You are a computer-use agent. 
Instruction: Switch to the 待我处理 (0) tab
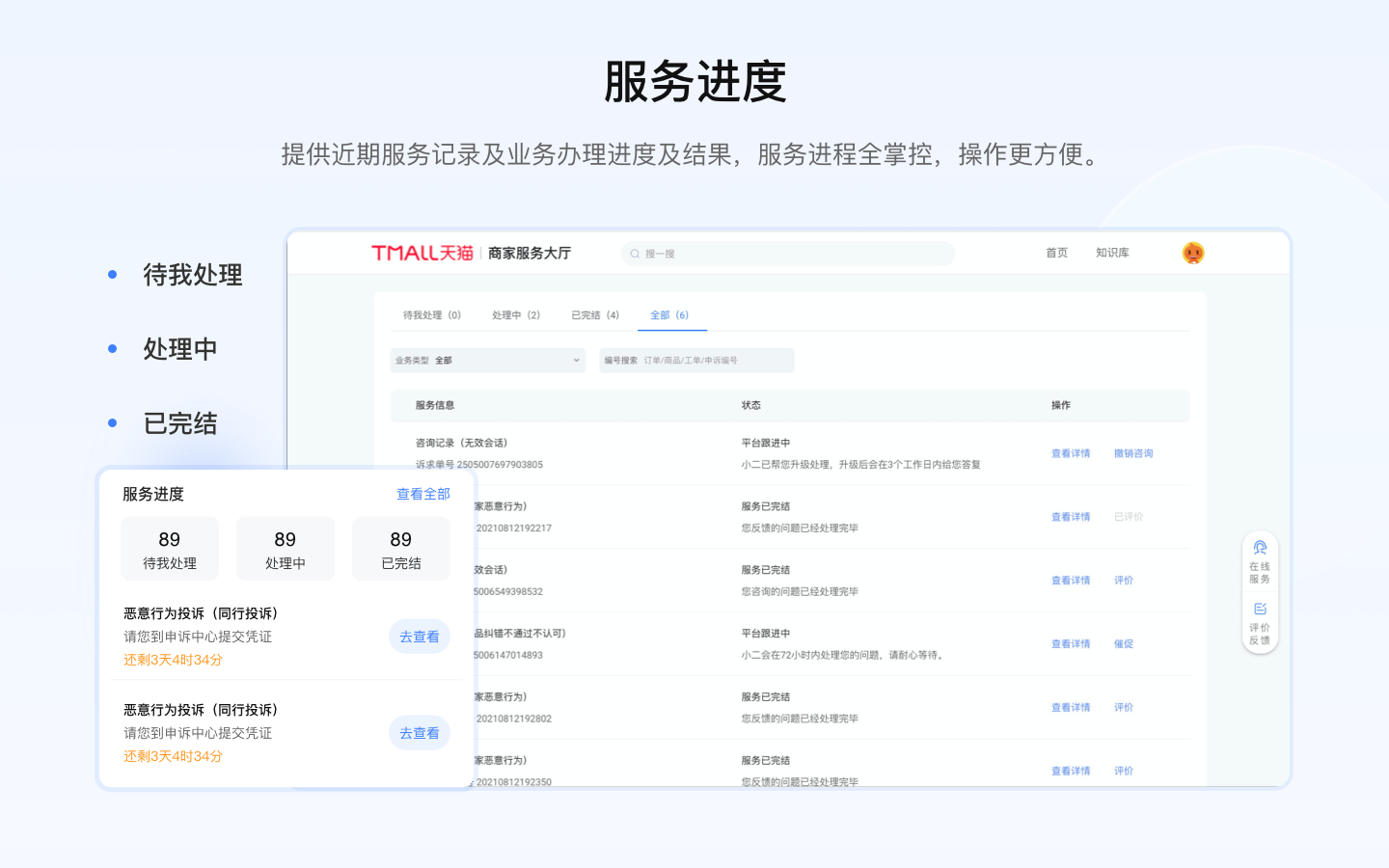tap(431, 315)
